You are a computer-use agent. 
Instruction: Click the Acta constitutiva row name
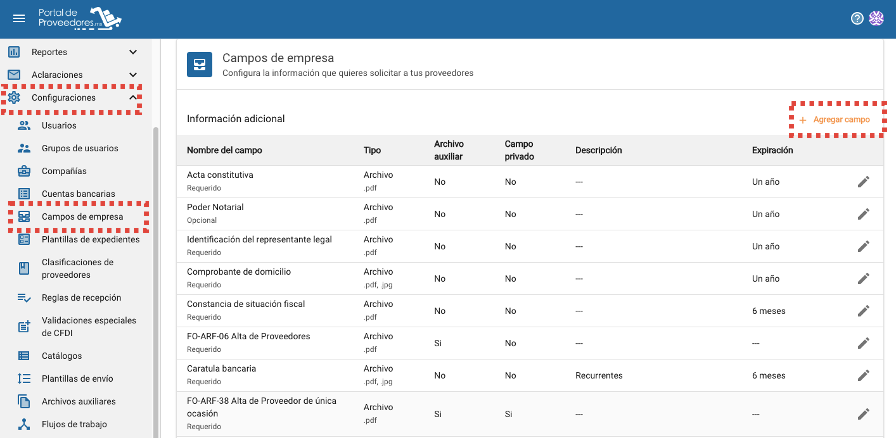[220, 175]
